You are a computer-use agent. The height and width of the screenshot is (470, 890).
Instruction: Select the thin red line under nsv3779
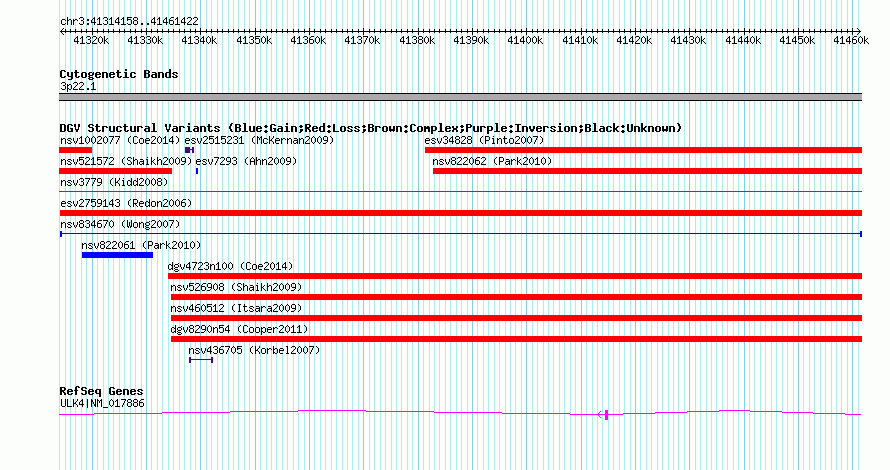460,192
